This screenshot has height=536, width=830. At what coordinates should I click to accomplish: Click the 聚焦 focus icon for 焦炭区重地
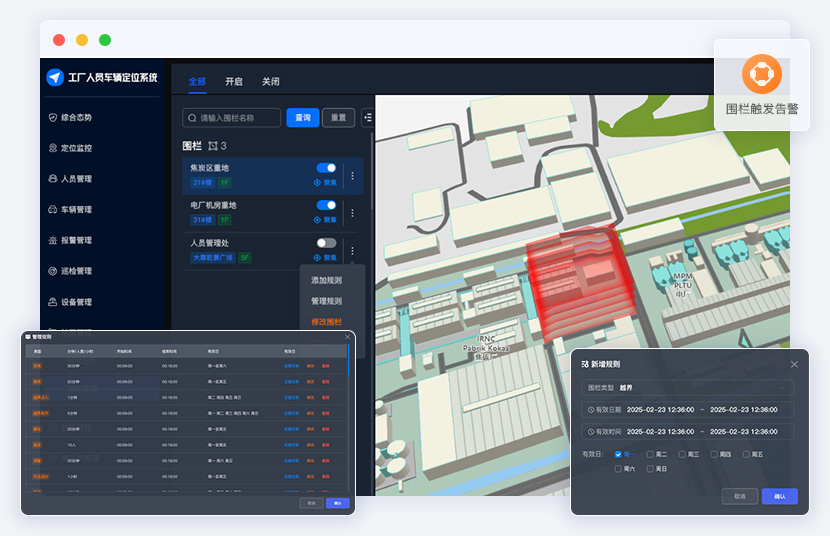point(317,183)
